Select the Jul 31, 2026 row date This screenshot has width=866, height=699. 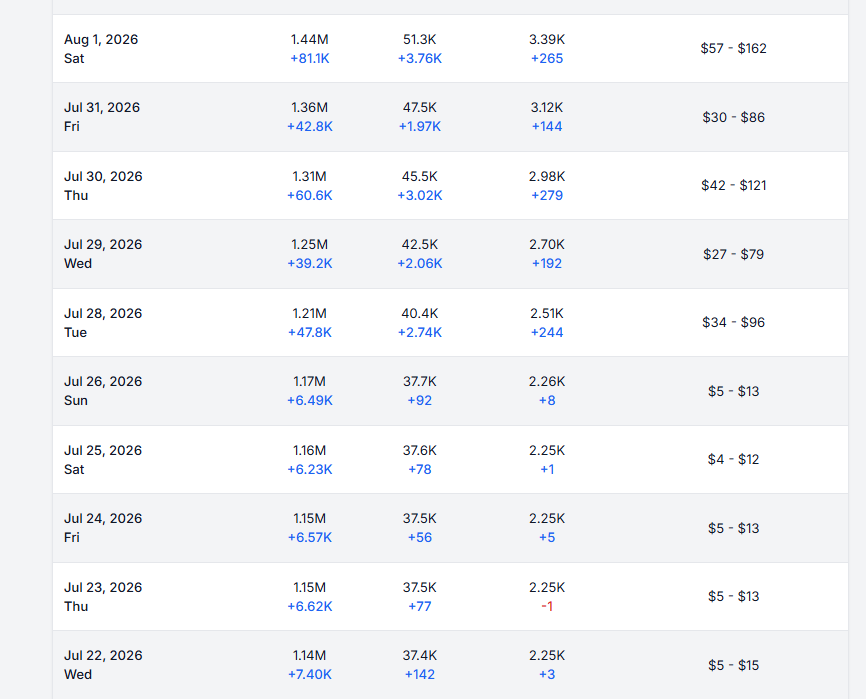tap(102, 116)
